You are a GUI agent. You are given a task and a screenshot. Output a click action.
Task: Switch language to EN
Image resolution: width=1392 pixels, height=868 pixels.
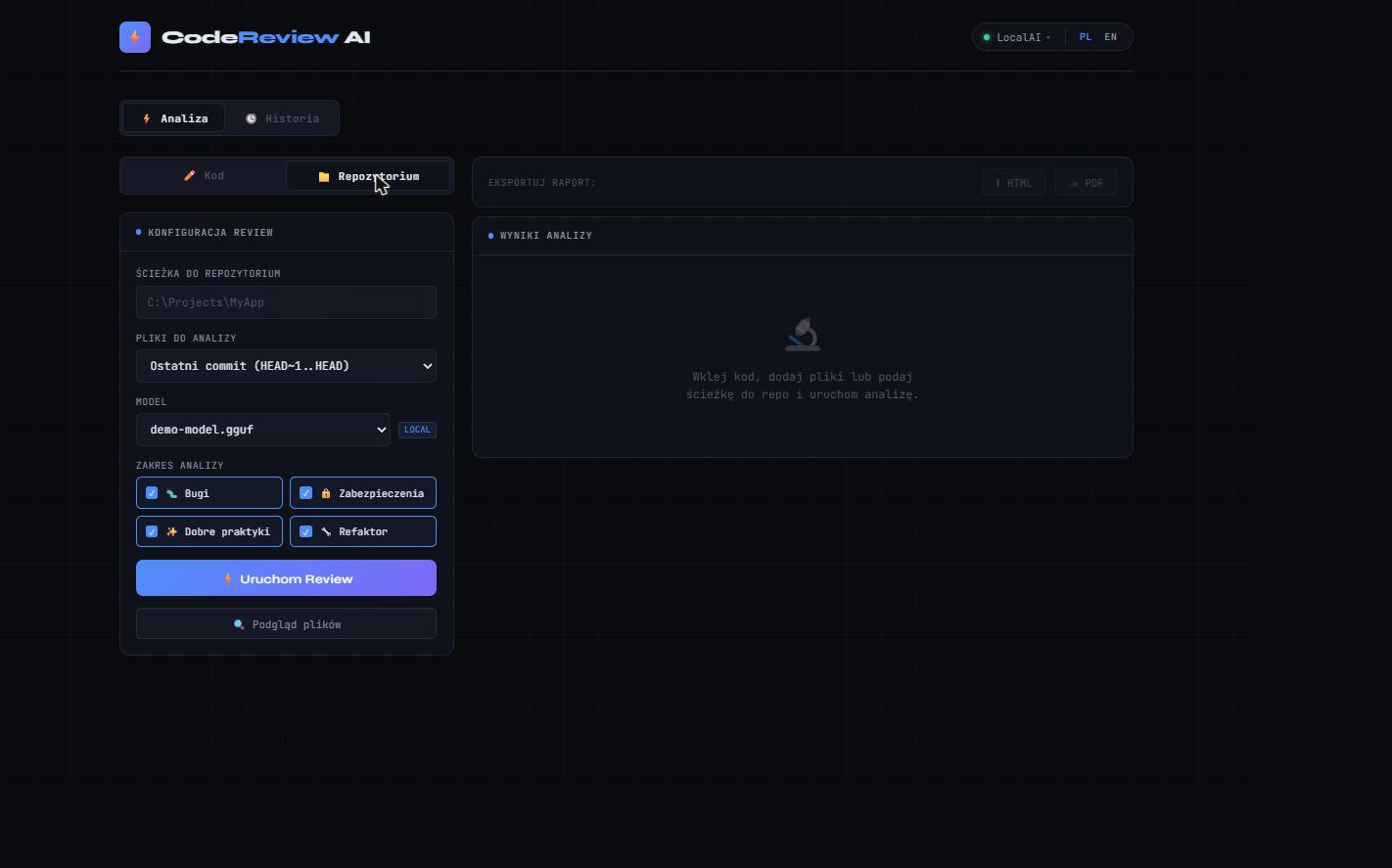(1111, 37)
